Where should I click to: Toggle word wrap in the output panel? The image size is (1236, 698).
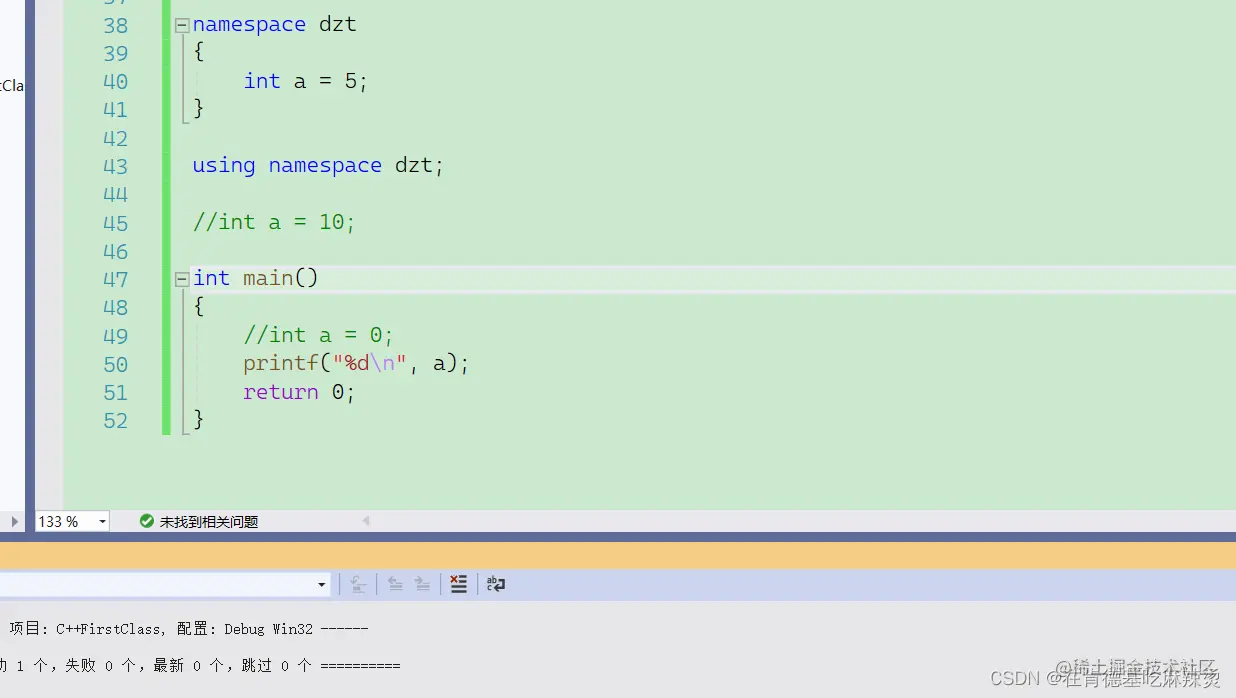(x=496, y=584)
